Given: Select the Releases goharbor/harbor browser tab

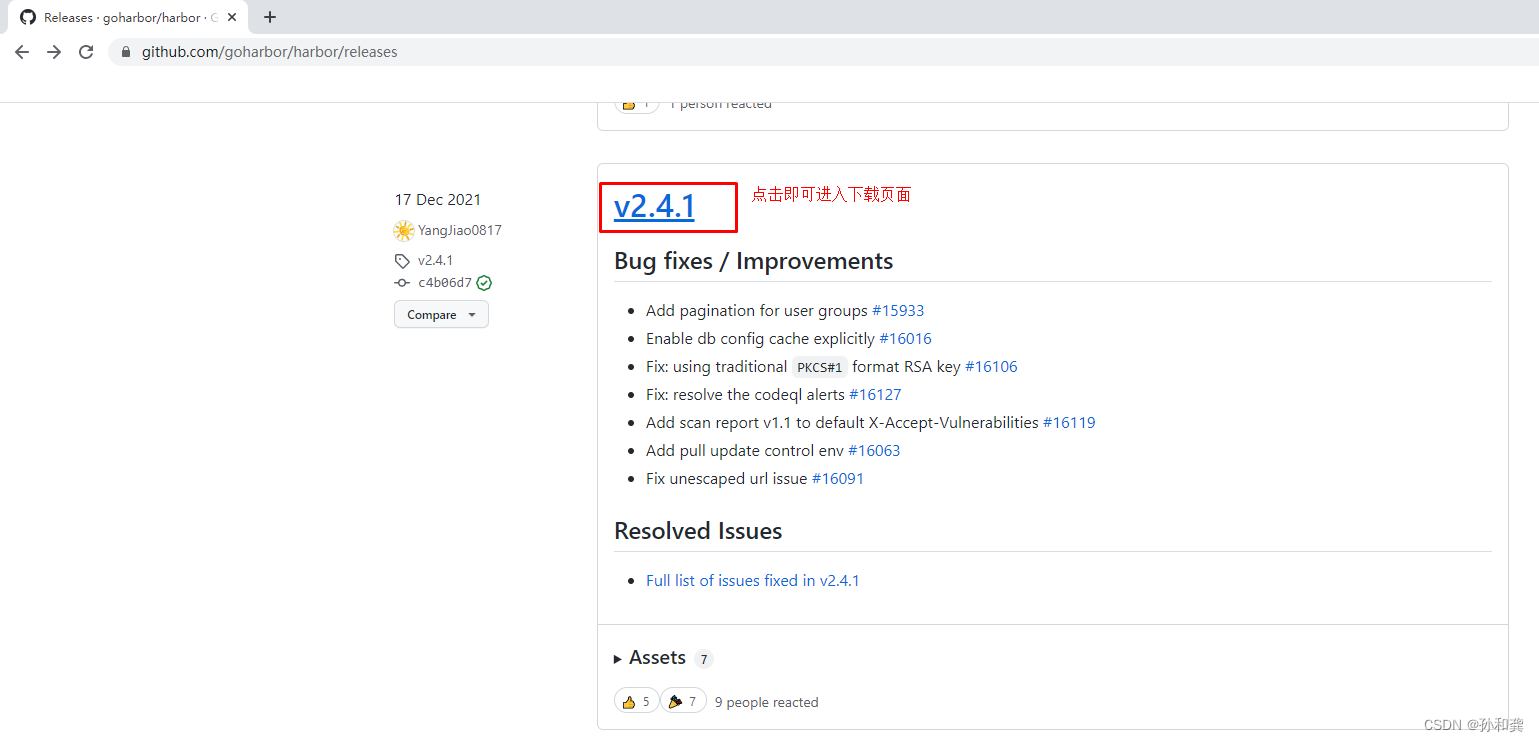Looking at the screenshot, I should point(129,17).
